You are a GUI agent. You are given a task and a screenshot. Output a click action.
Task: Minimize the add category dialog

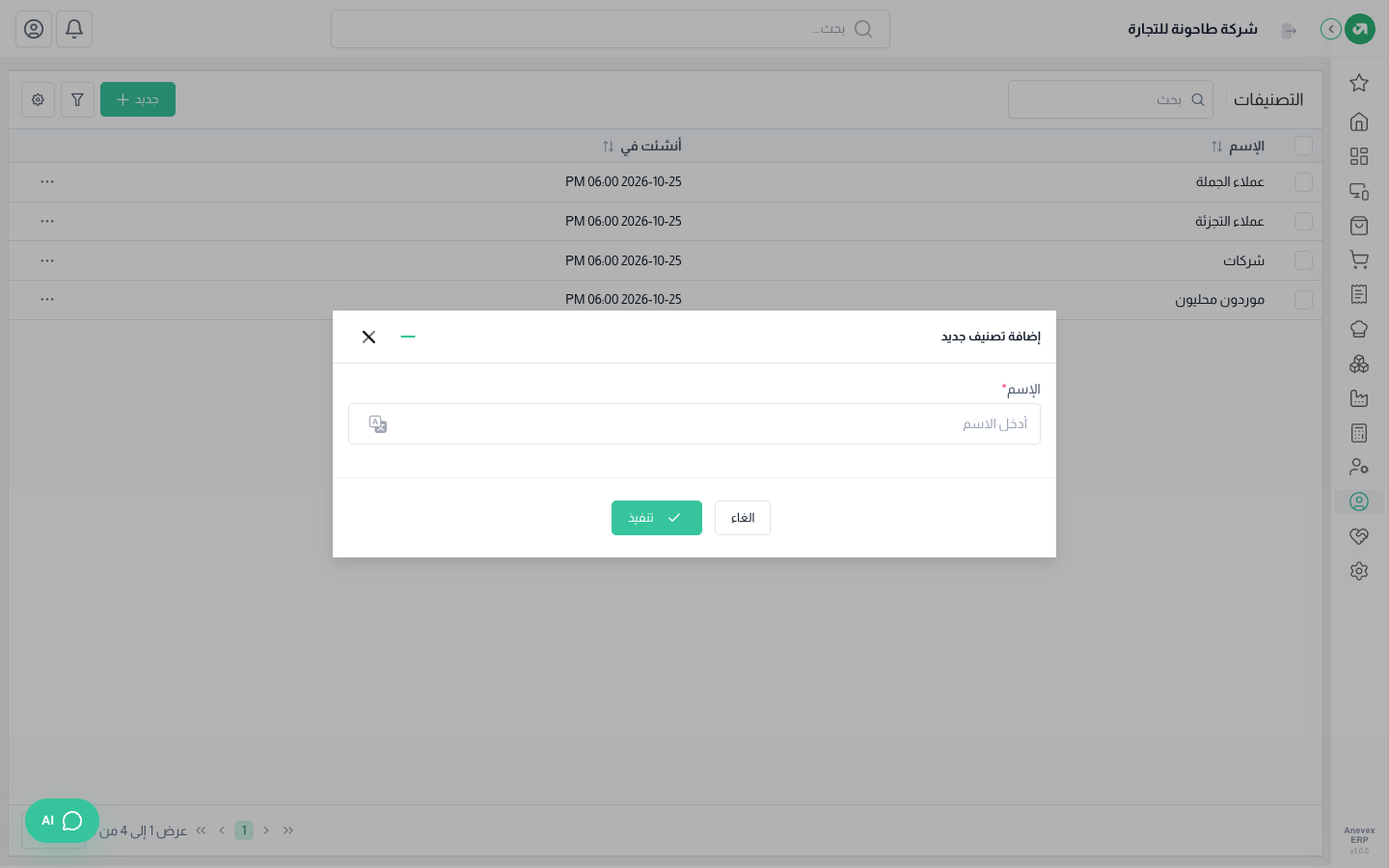408,337
